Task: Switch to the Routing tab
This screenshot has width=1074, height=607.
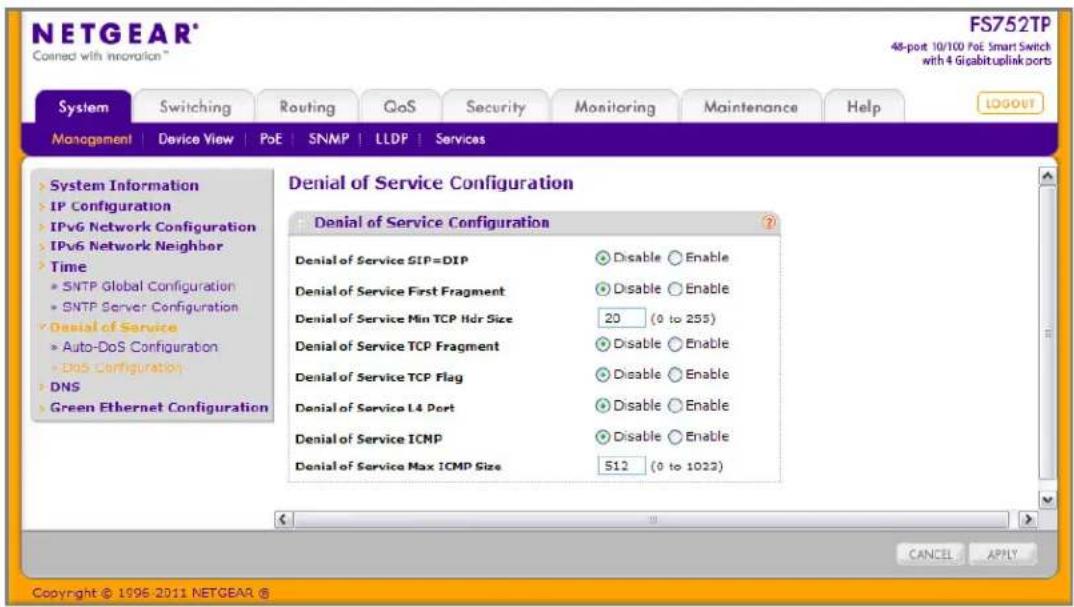Action: tap(308, 108)
